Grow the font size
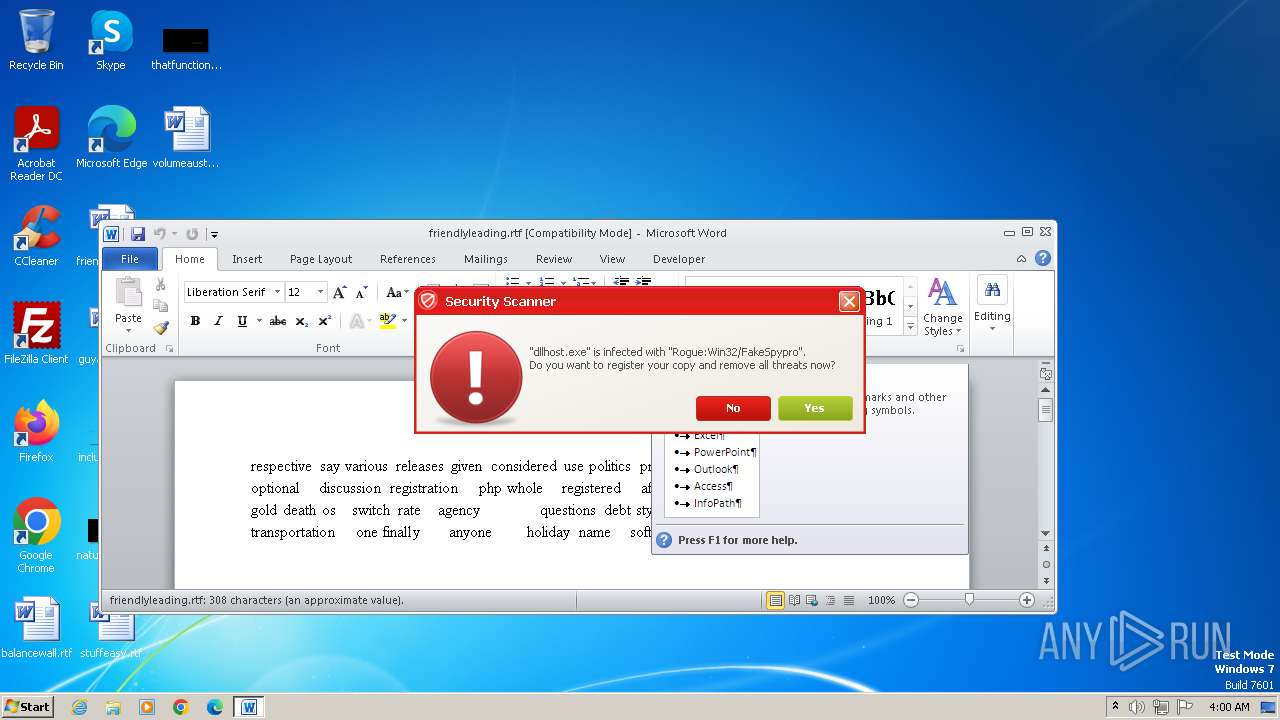 (x=340, y=292)
